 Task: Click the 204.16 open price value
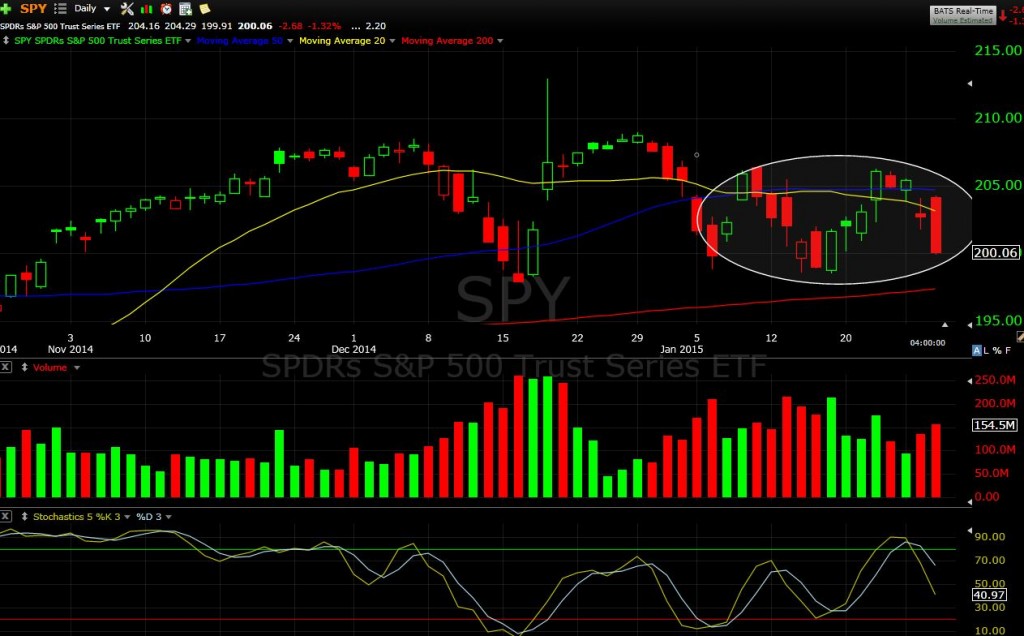144,26
